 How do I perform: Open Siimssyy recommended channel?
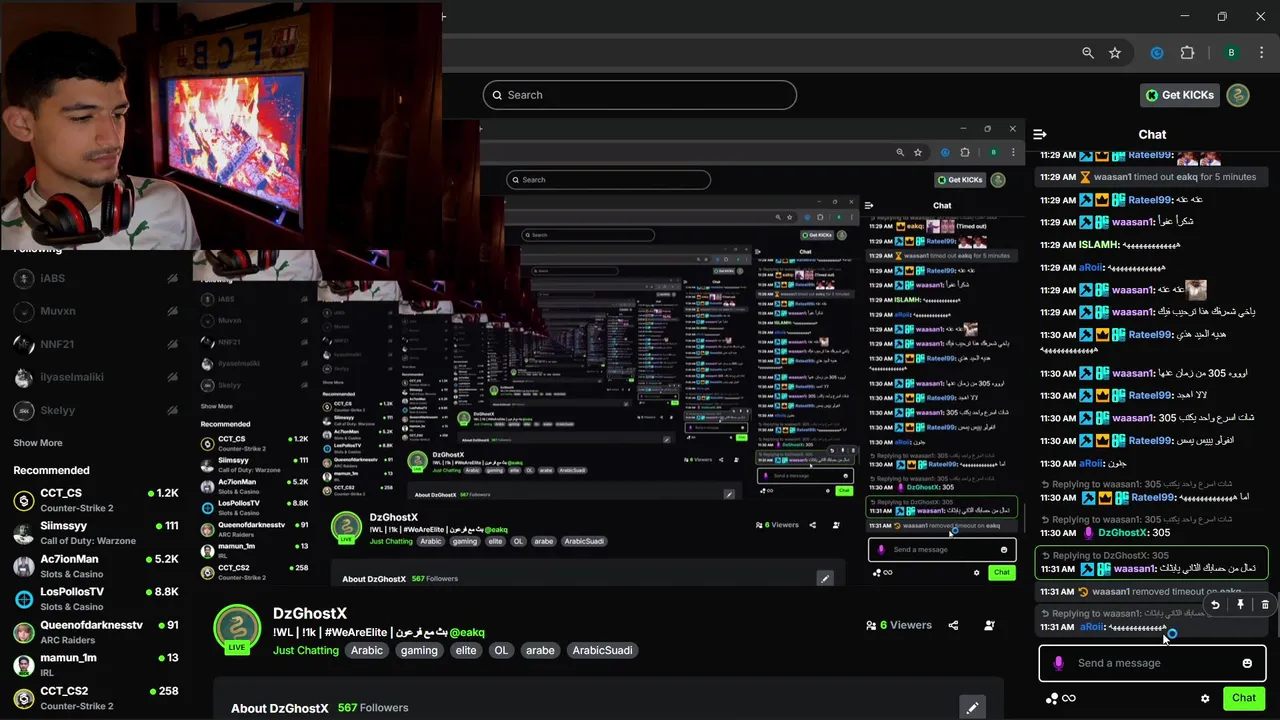[95, 533]
